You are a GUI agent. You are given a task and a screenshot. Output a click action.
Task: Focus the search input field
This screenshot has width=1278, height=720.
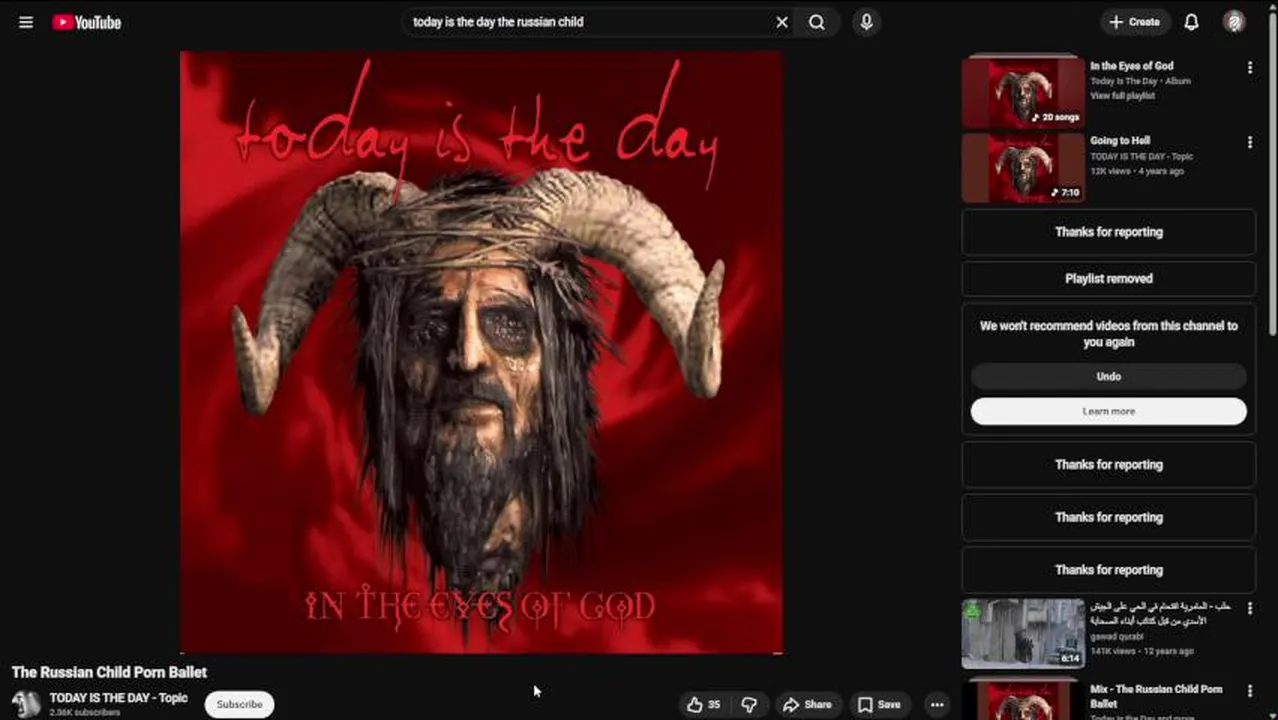[x=590, y=22]
